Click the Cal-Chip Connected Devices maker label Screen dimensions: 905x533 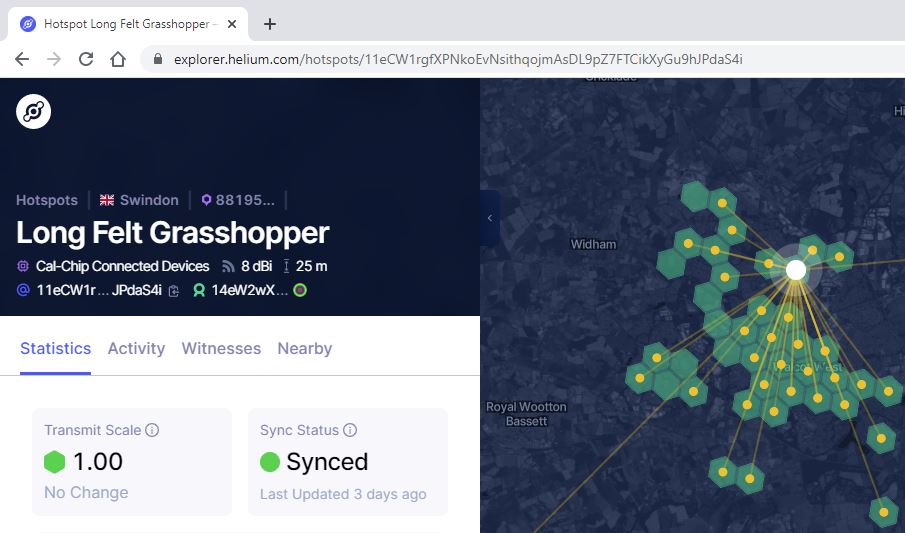(x=122, y=266)
